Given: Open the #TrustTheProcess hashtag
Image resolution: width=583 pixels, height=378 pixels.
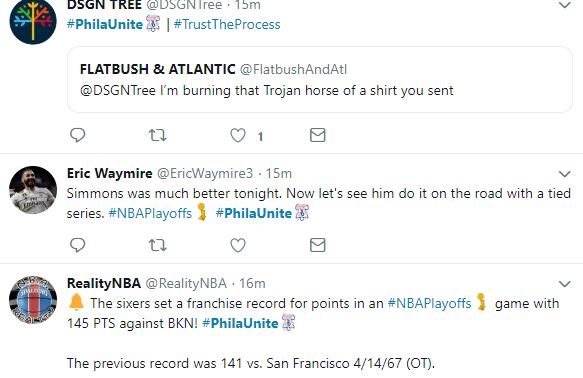Looking at the screenshot, I should click(x=227, y=25).
